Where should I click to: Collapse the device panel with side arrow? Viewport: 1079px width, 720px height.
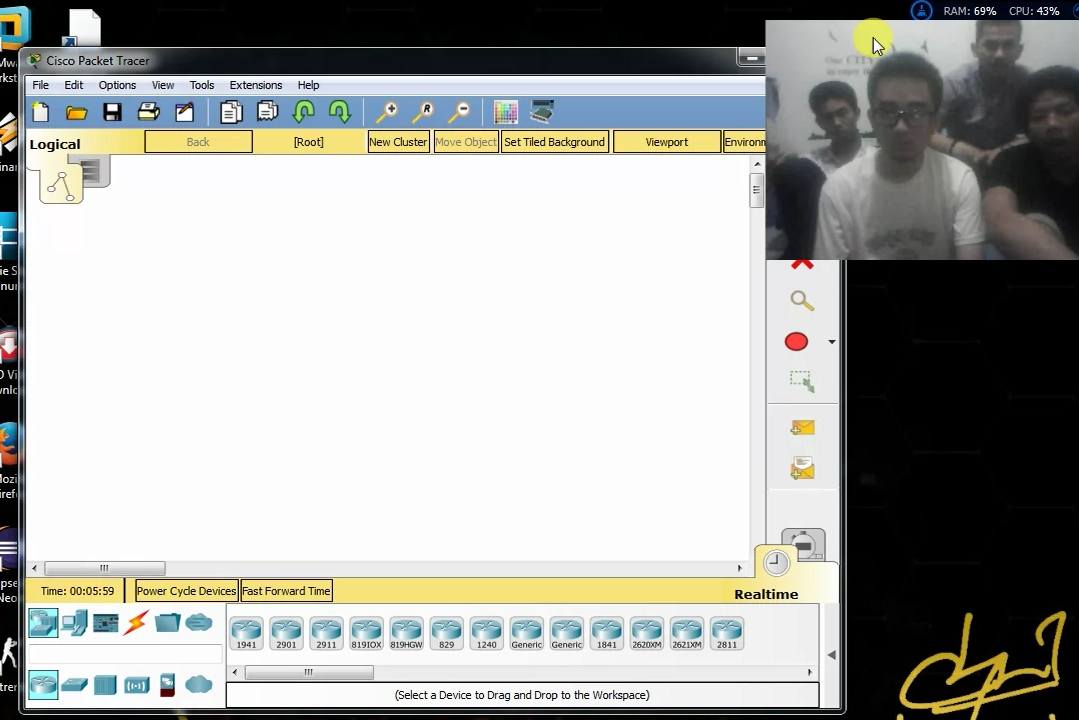coord(831,655)
